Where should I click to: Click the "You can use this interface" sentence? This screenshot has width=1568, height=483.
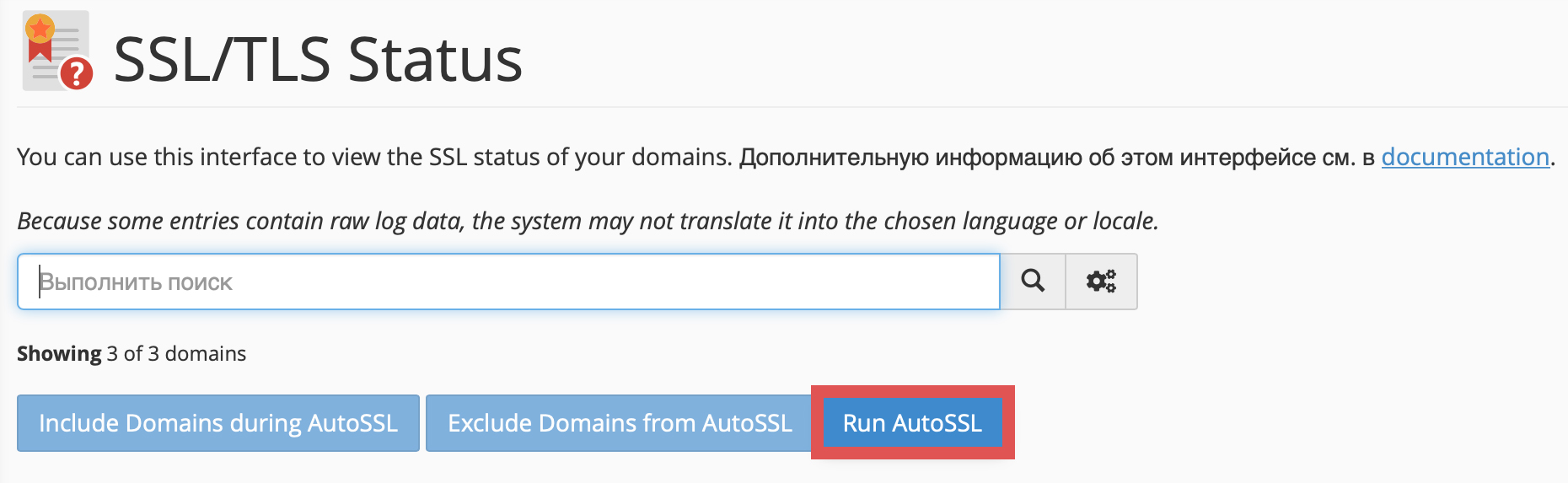pyautogui.click(x=373, y=158)
